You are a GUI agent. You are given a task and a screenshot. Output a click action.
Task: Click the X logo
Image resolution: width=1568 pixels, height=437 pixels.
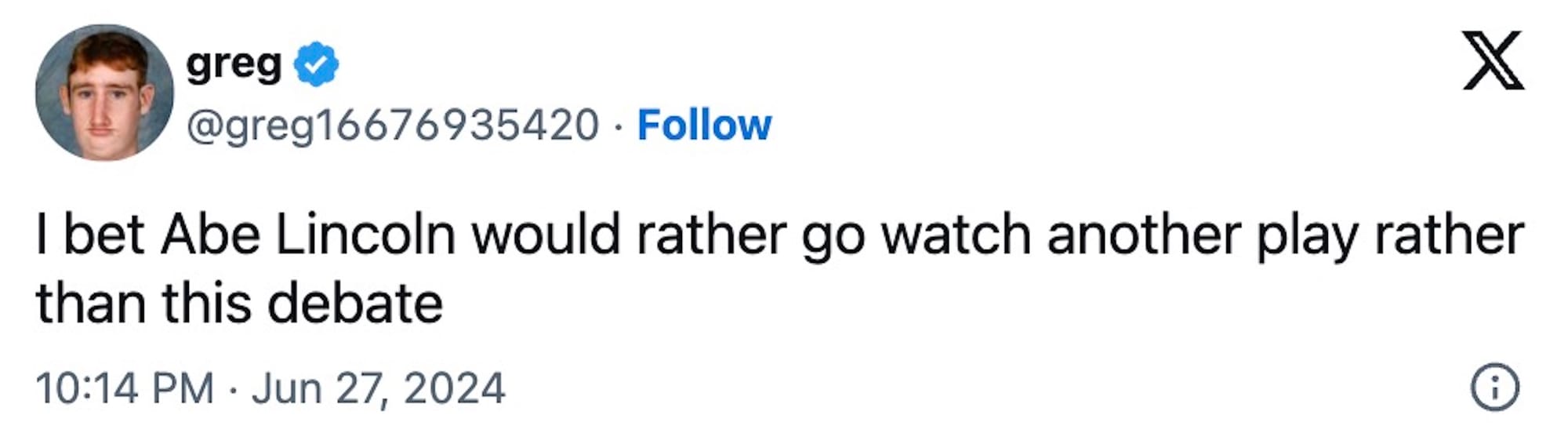(1493, 60)
